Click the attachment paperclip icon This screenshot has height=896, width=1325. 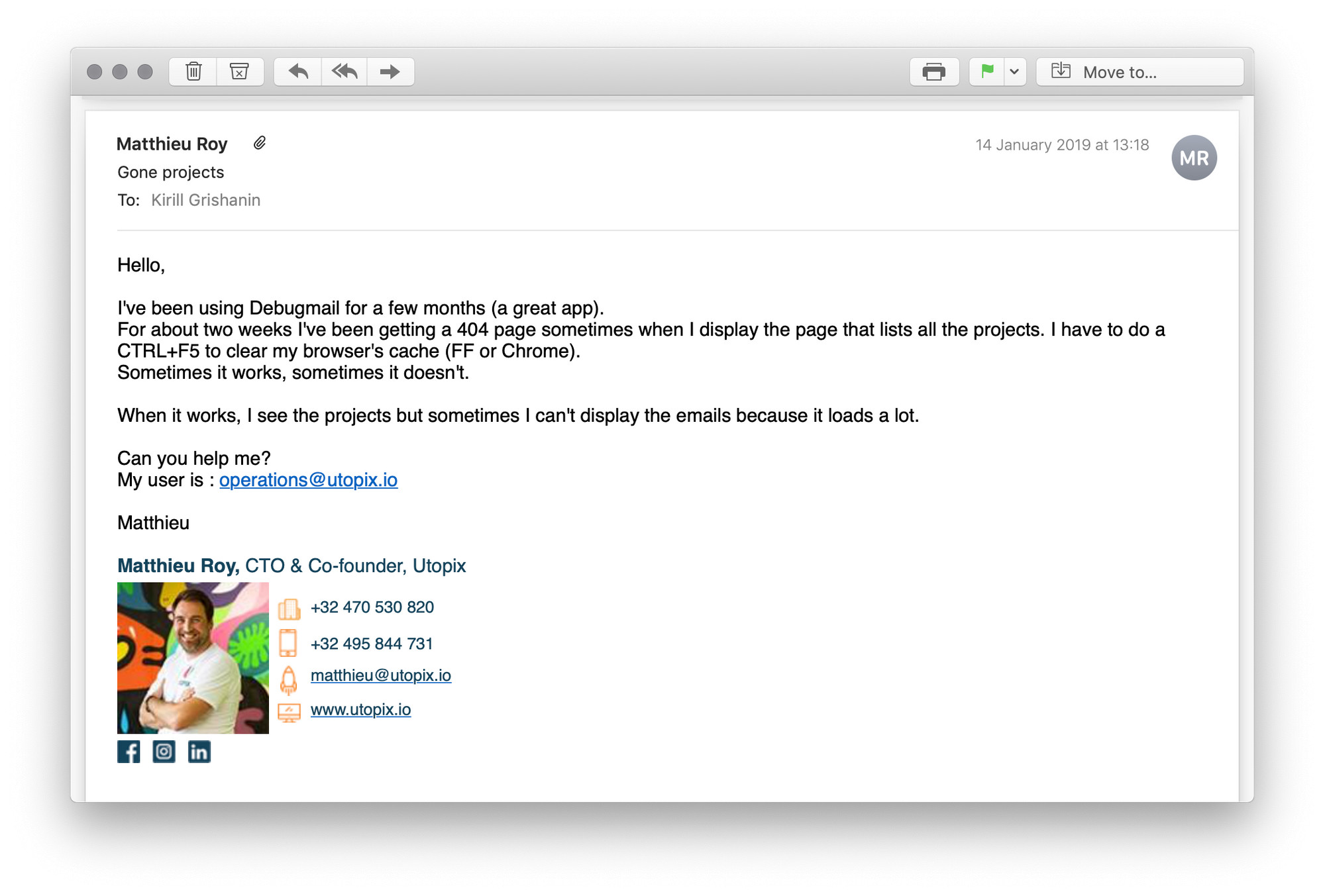(x=260, y=143)
